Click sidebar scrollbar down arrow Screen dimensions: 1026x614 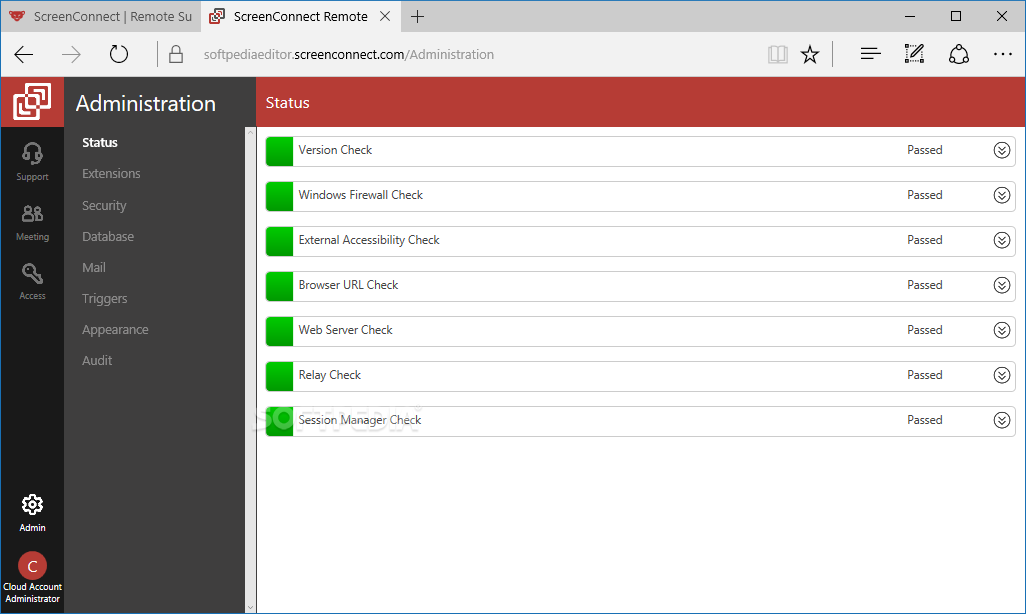point(250,607)
